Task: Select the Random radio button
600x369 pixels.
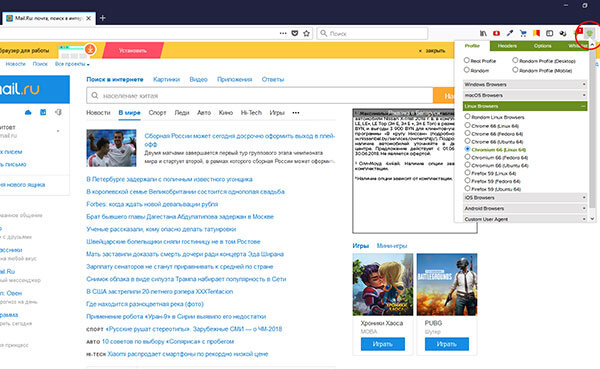Action: [x=466, y=70]
